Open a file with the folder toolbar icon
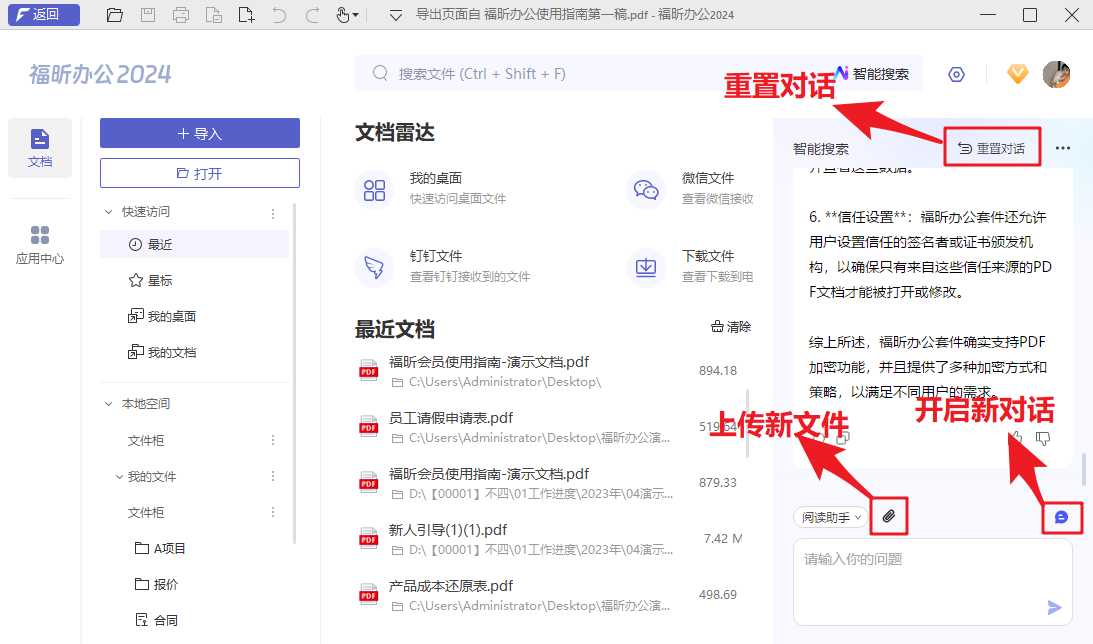 tap(115, 15)
